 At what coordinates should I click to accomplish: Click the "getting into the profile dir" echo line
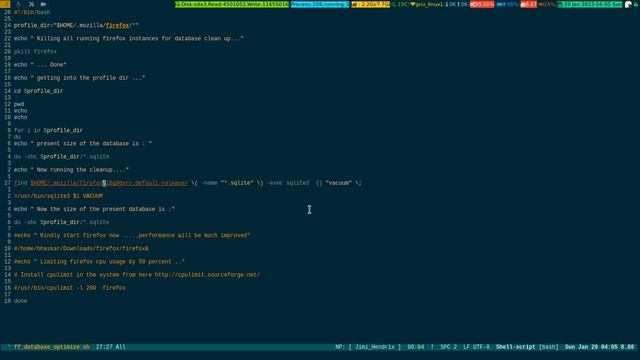coord(80,78)
